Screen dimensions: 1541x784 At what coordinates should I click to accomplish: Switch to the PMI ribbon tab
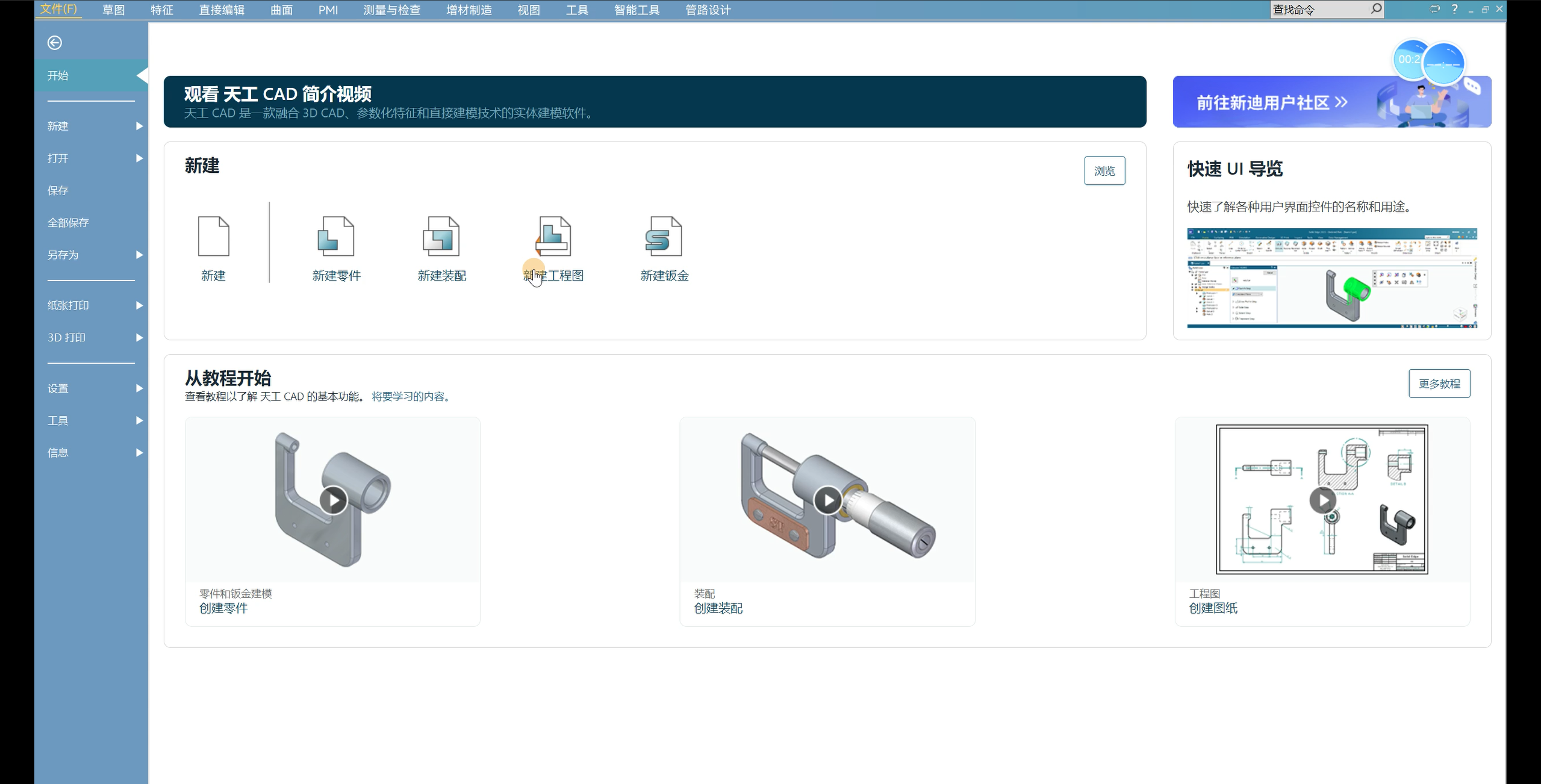pyautogui.click(x=328, y=10)
